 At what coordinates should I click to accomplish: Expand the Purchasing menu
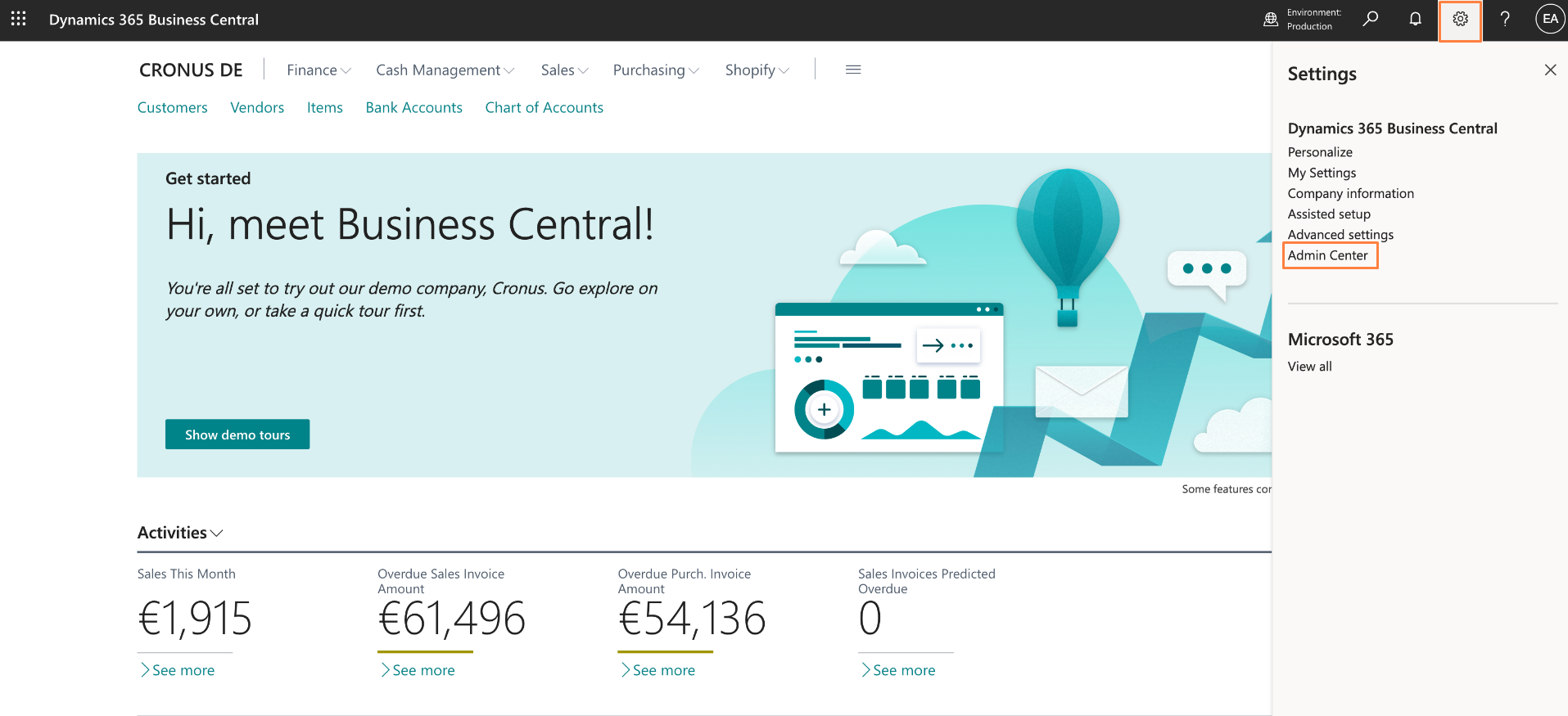(x=656, y=70)
